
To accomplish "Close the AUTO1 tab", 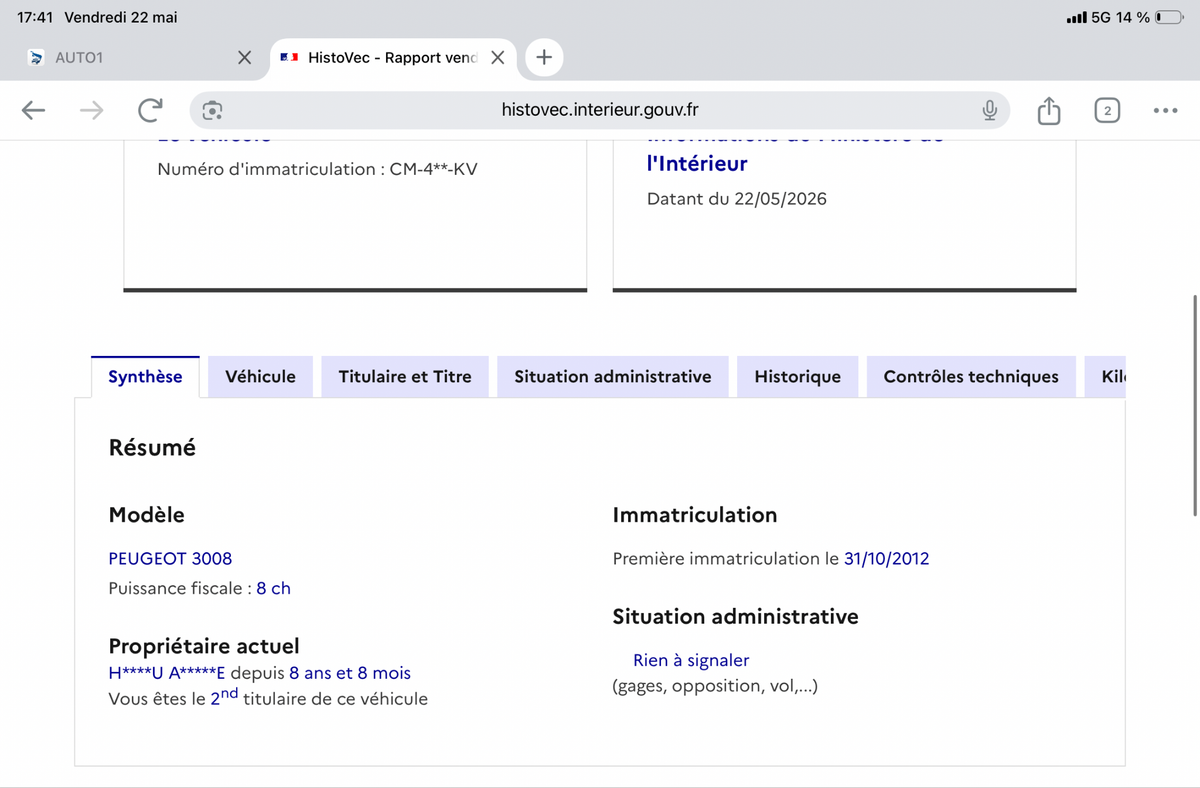I will pyautogui.click(x=244, y=58).
